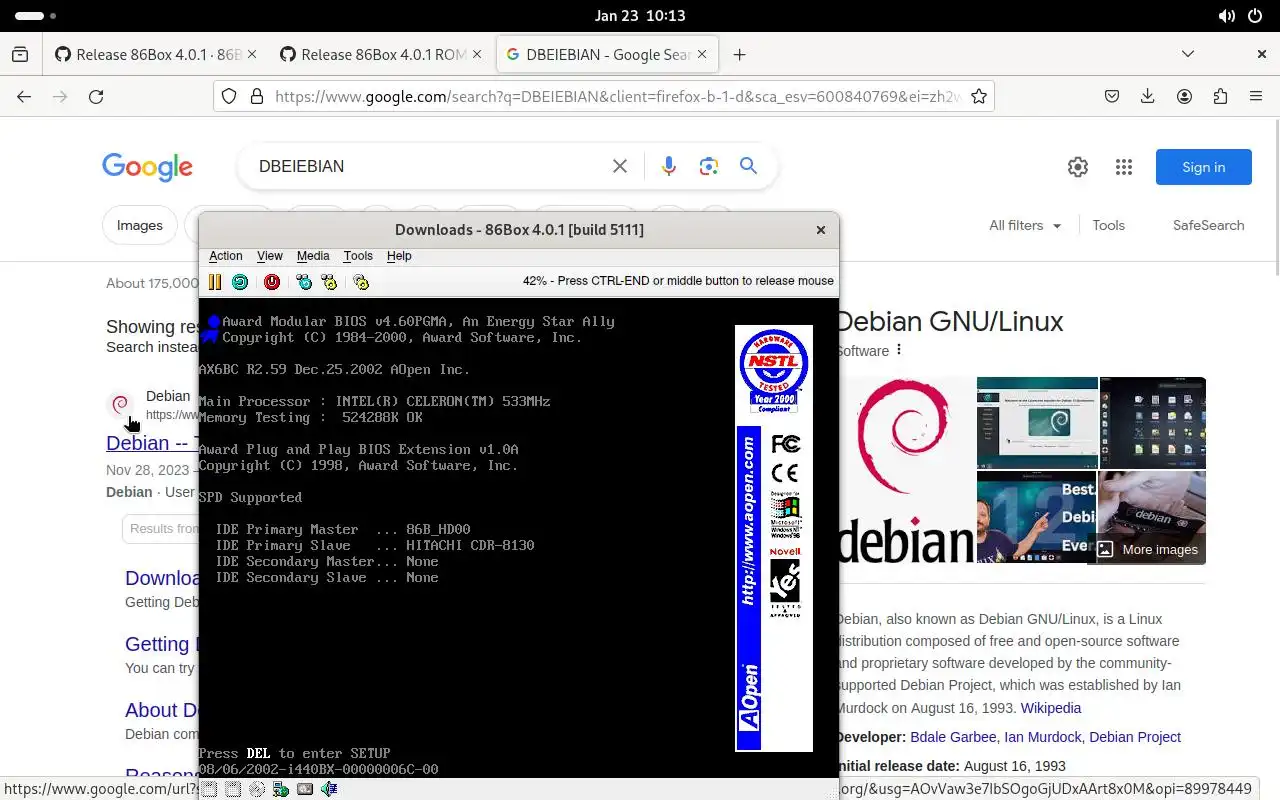Open a new Firefox tab

tap(739, 55)
